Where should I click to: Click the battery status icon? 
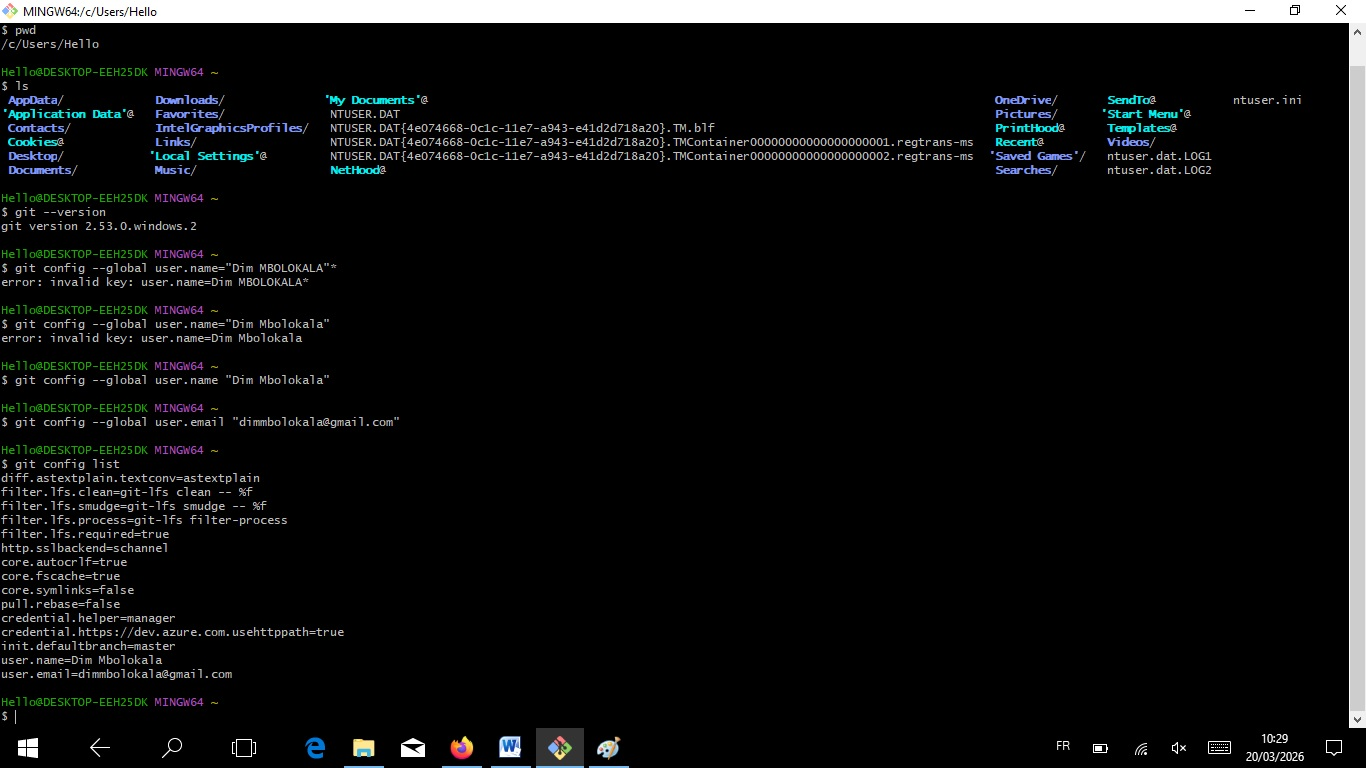pos(1100,748)
